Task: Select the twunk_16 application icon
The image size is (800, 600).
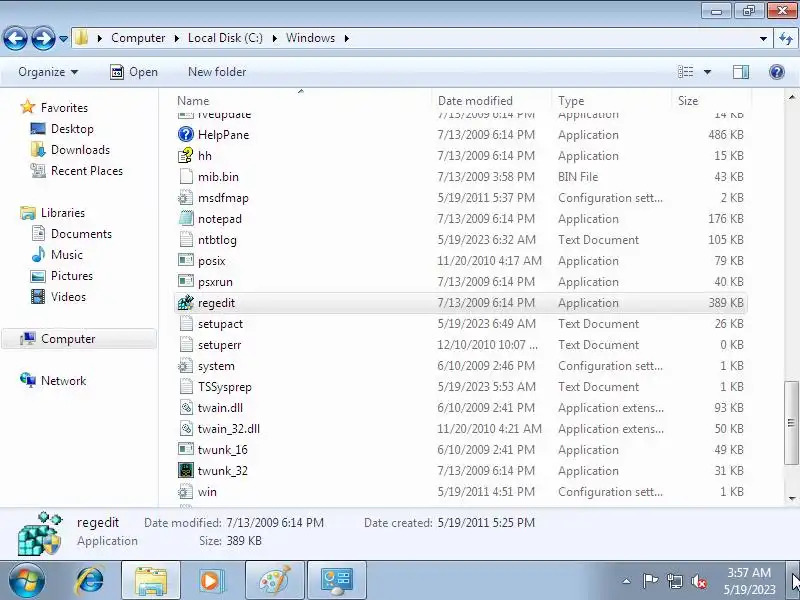Action: click(185, 449)
